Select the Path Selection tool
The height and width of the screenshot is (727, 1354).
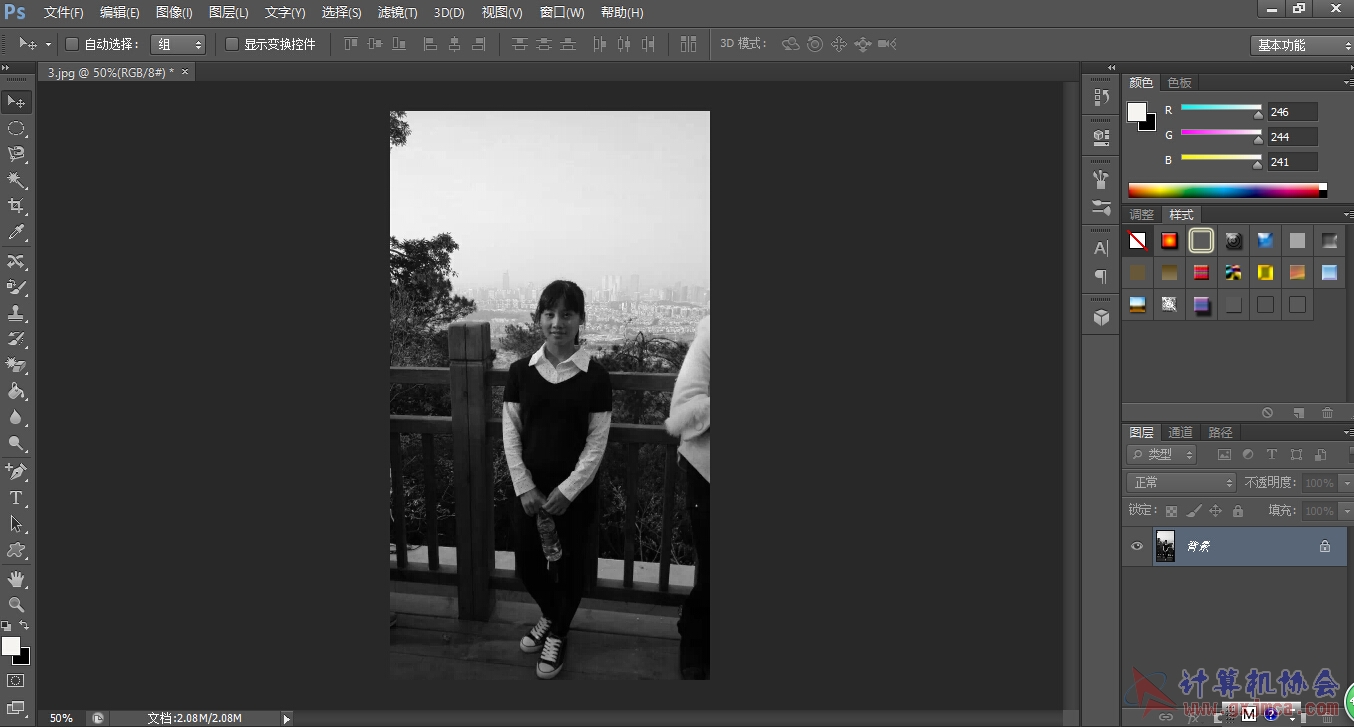(x=16, y=523)
